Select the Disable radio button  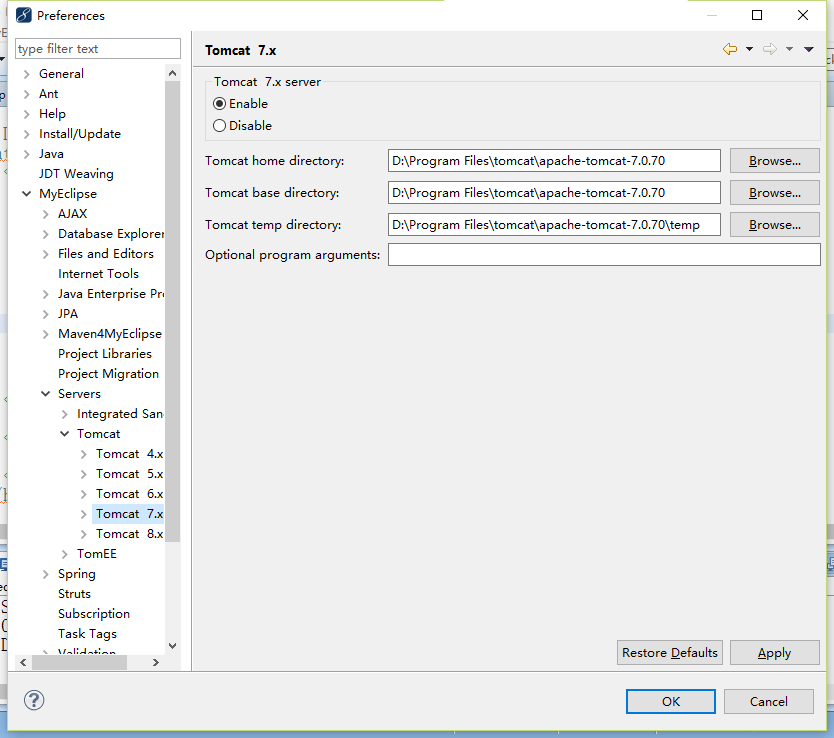(x=219, y=126)
